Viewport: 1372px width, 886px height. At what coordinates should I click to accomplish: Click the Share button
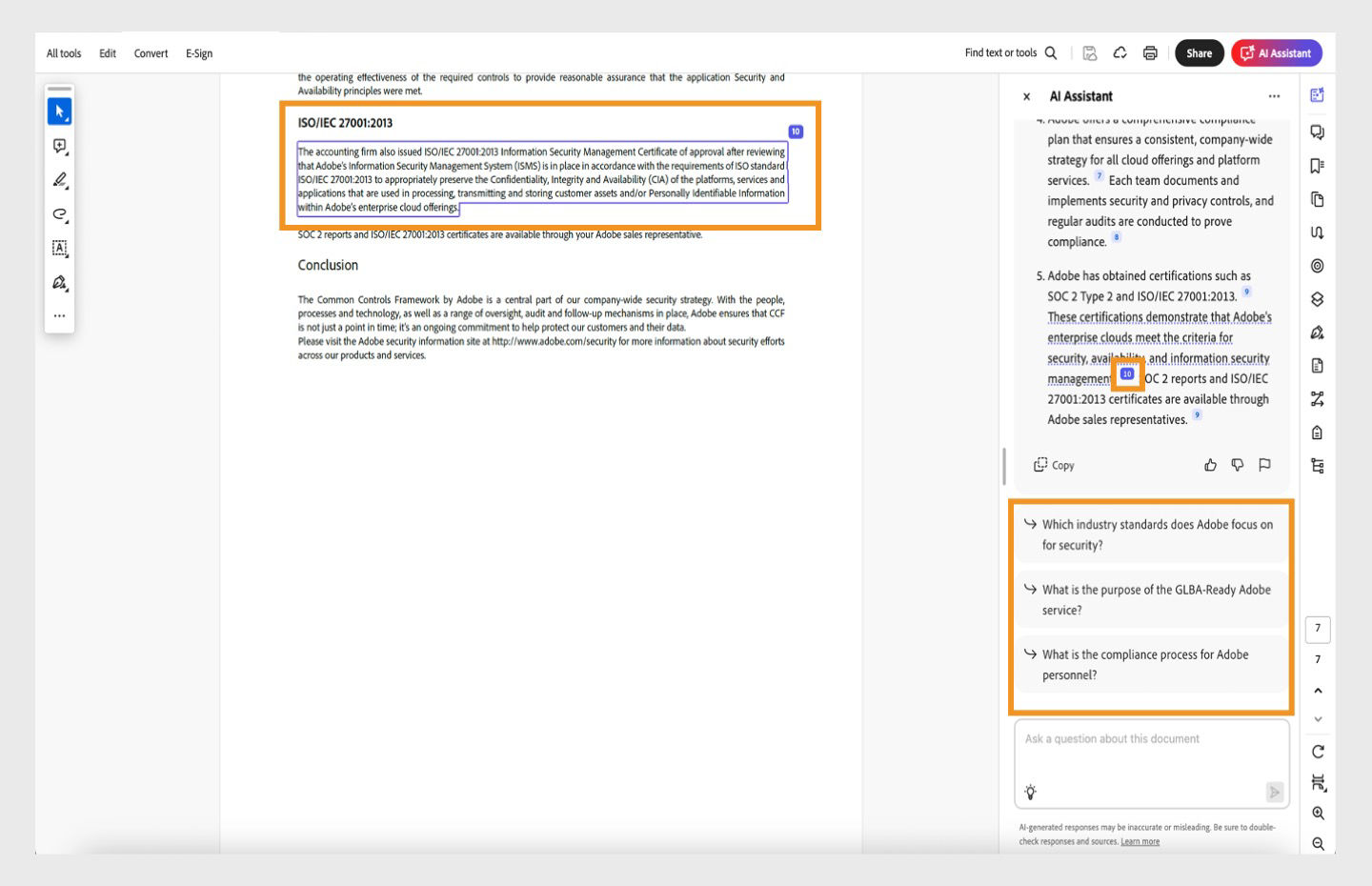1199,53
